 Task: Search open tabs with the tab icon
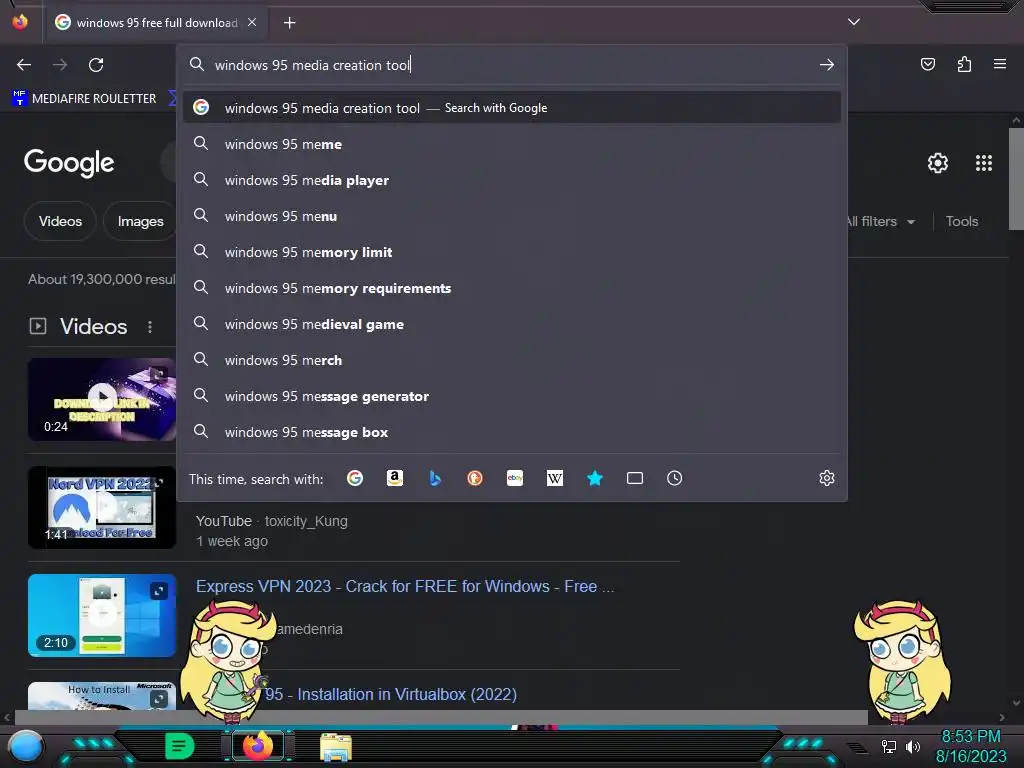point(635,478)
